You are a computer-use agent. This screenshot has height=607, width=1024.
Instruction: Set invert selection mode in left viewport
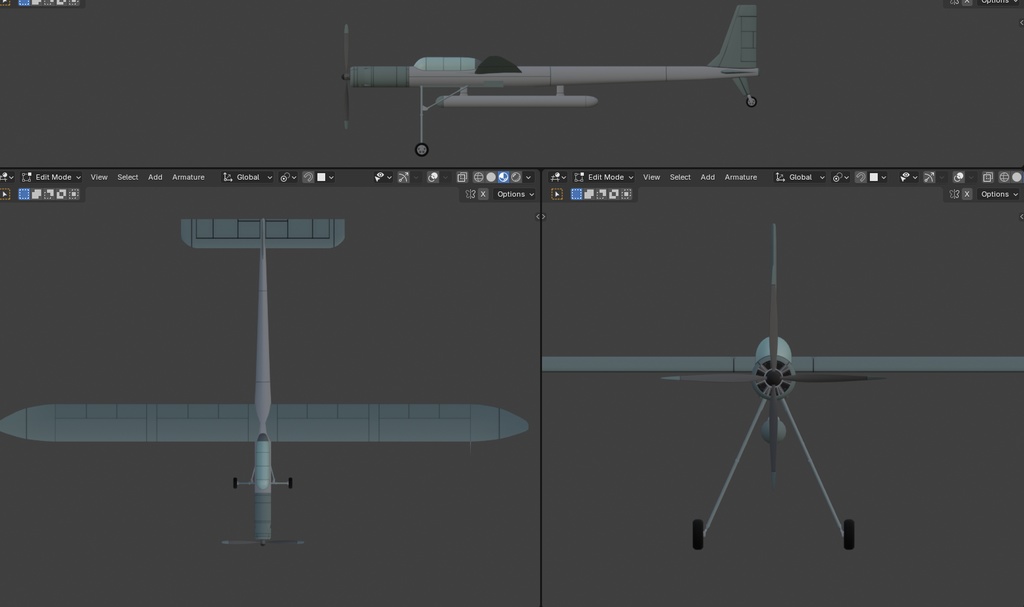[x=61, y=194]
